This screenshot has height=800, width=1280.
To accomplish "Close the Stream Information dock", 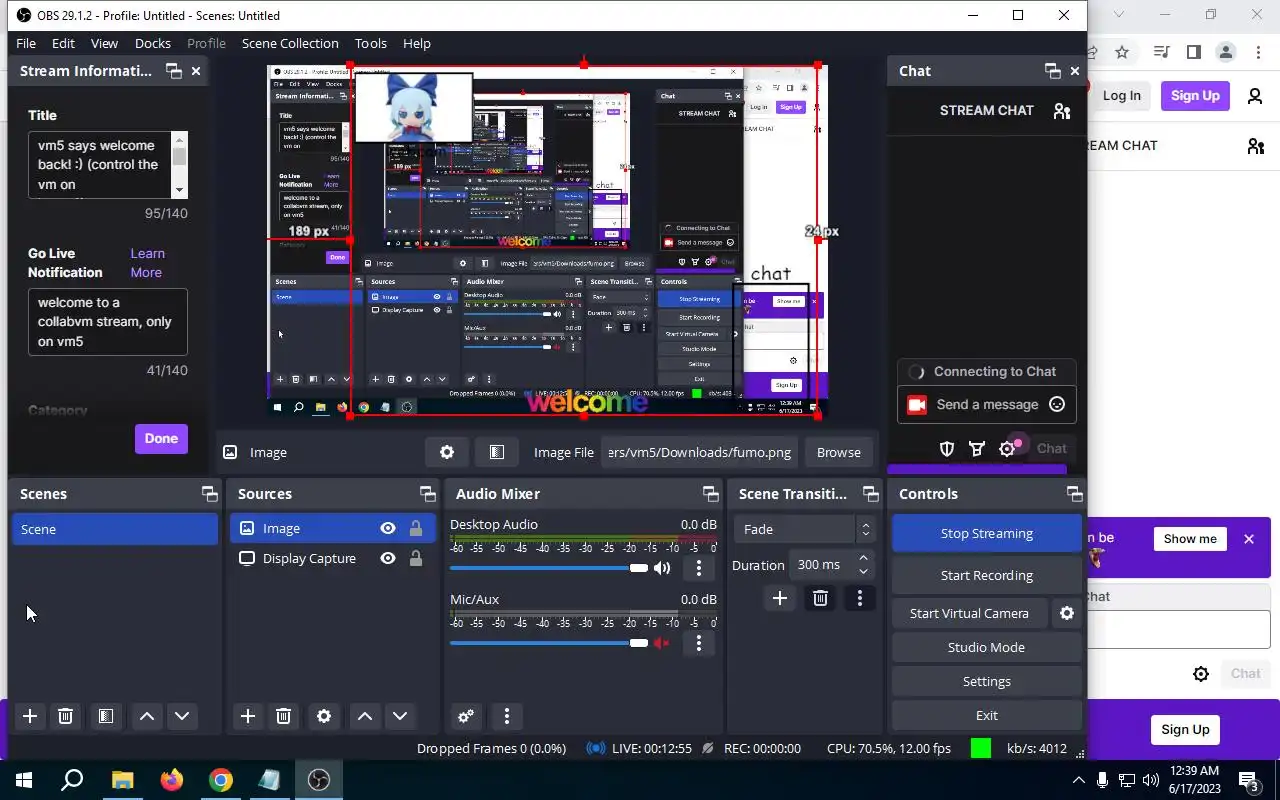I will pos(196,71).
